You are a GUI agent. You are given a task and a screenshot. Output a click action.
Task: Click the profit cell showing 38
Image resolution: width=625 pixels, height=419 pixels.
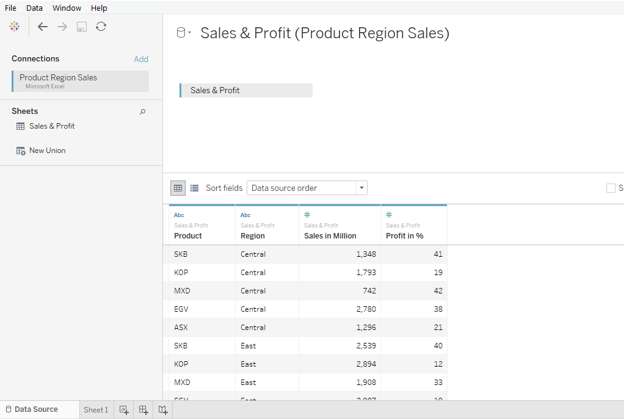414,309
